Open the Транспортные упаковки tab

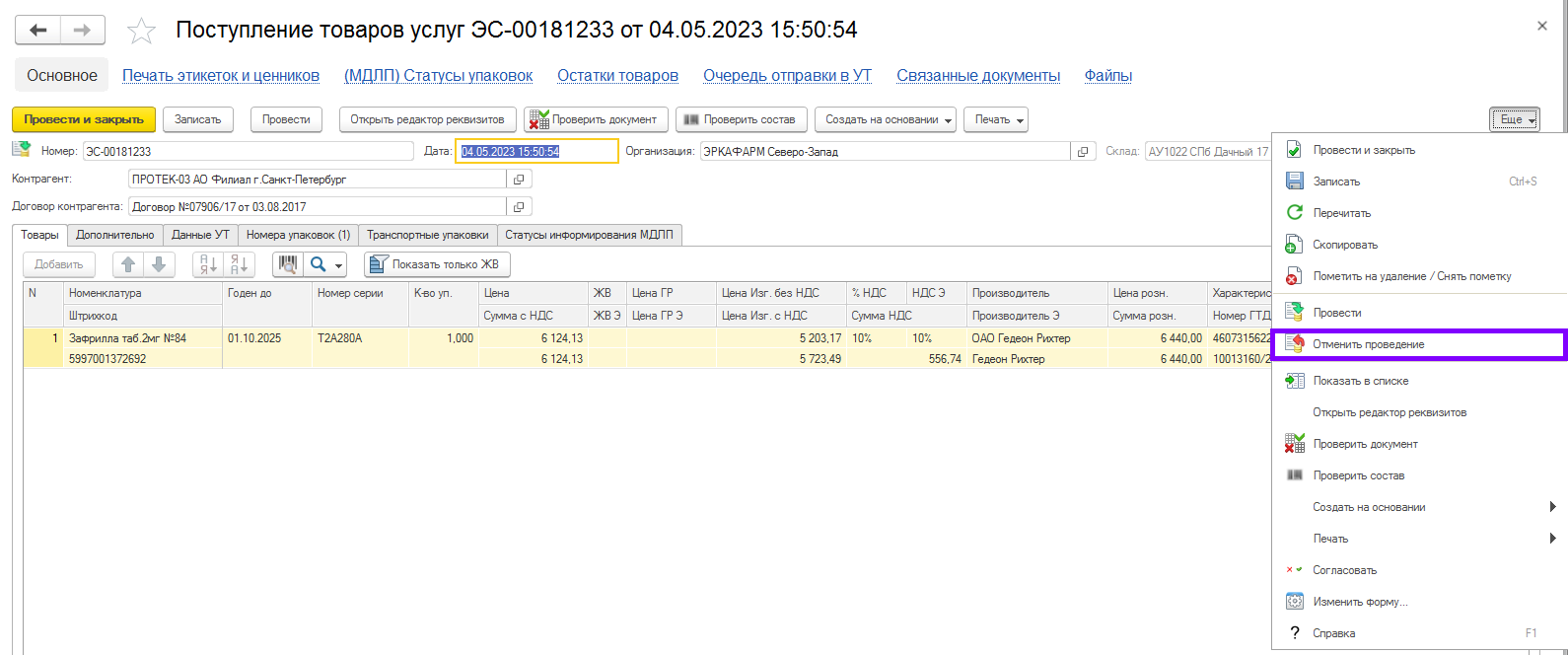tap(427, 235)
